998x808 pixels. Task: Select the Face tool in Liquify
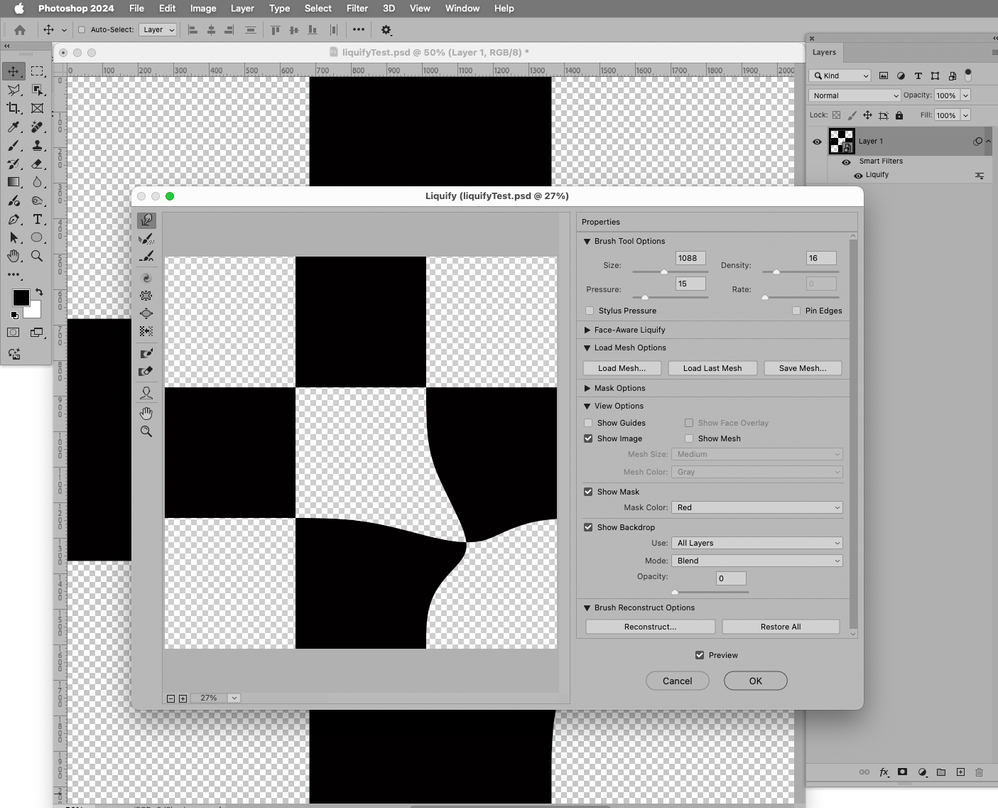pyautogui.click(x=146, y=393)
